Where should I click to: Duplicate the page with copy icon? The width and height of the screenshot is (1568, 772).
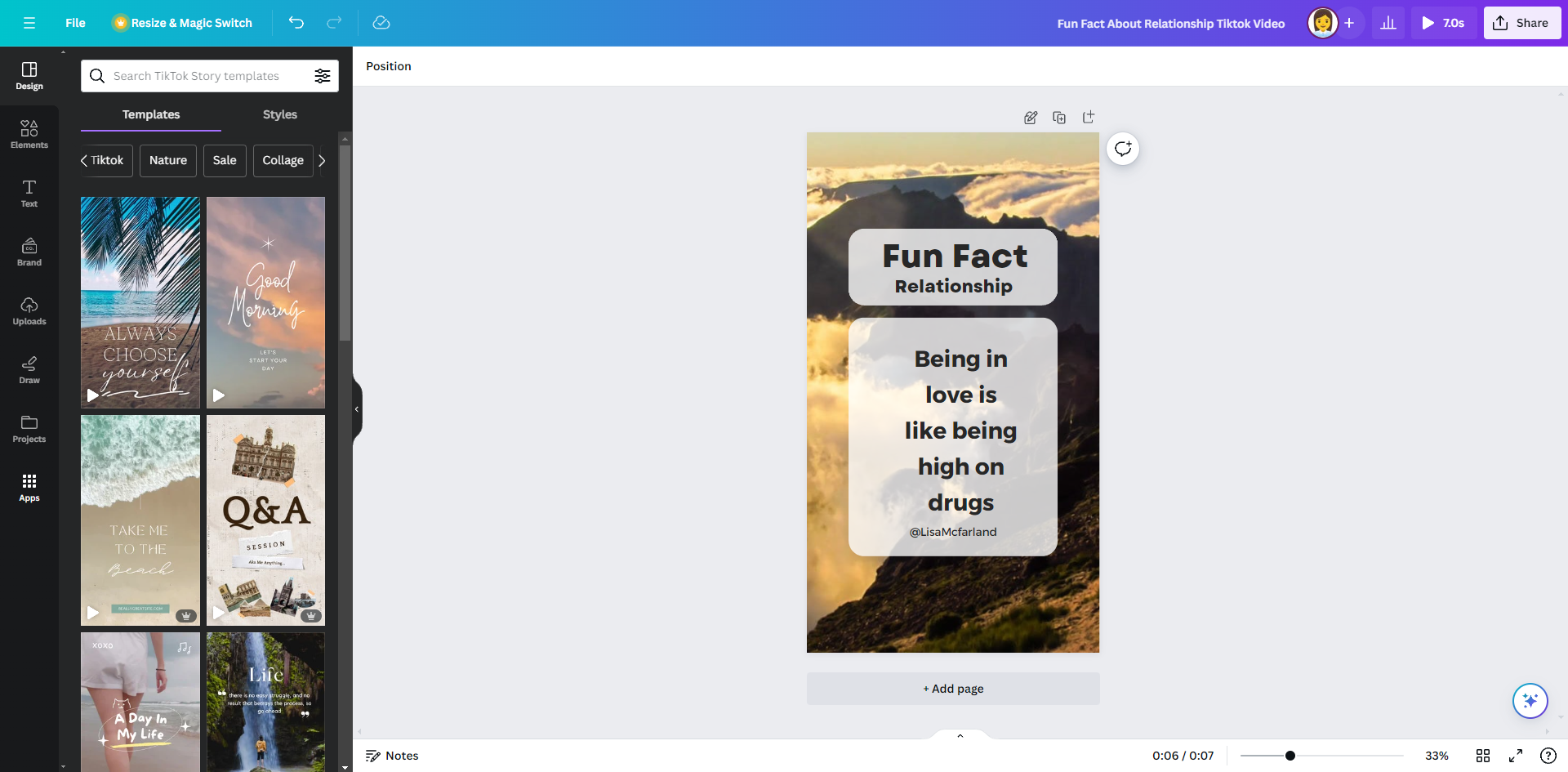tap(1059, 118)
